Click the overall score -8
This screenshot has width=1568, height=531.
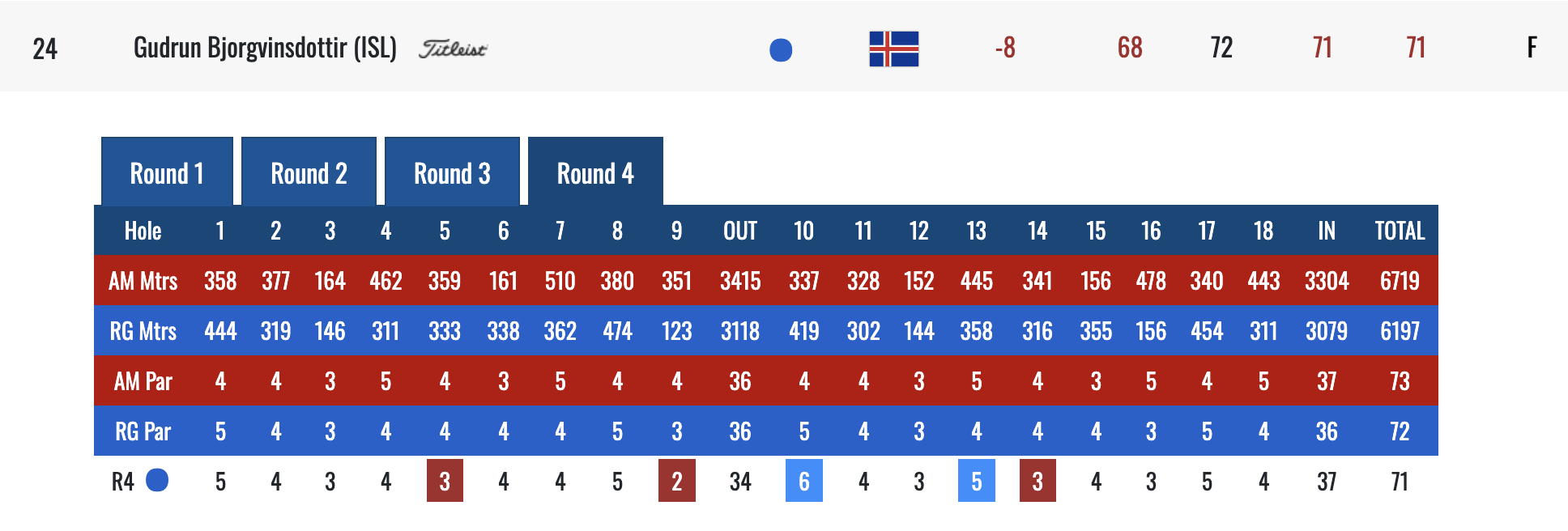(1005, 49)
